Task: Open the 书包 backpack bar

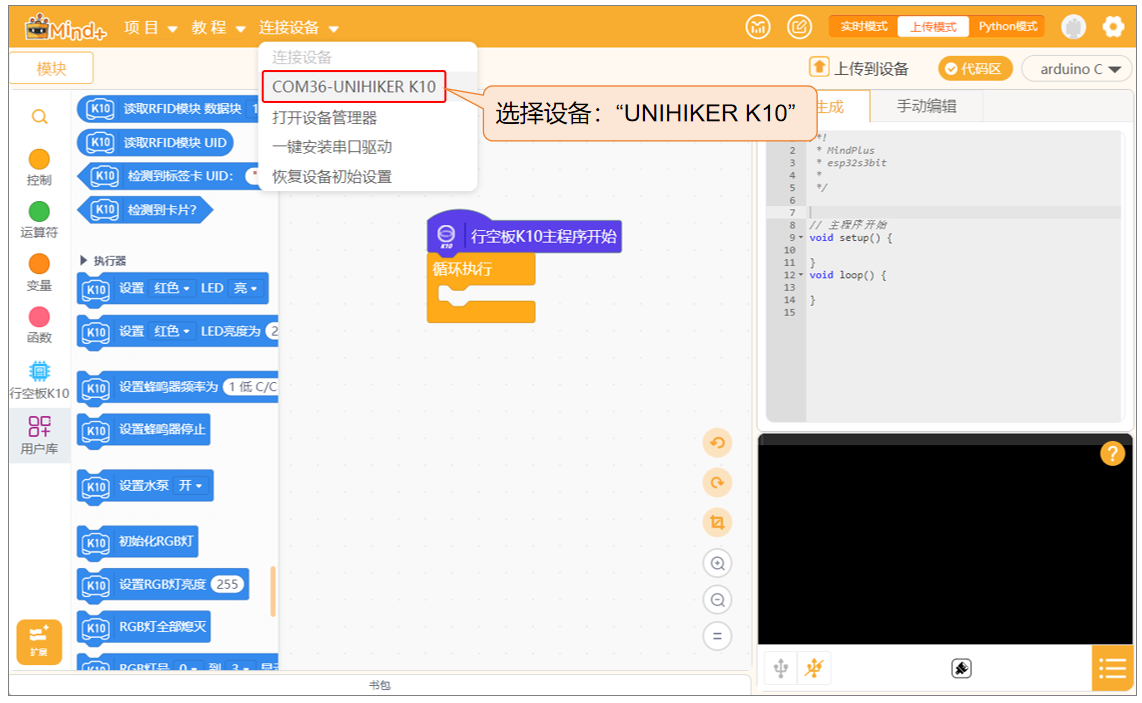Action: point(379,685)
